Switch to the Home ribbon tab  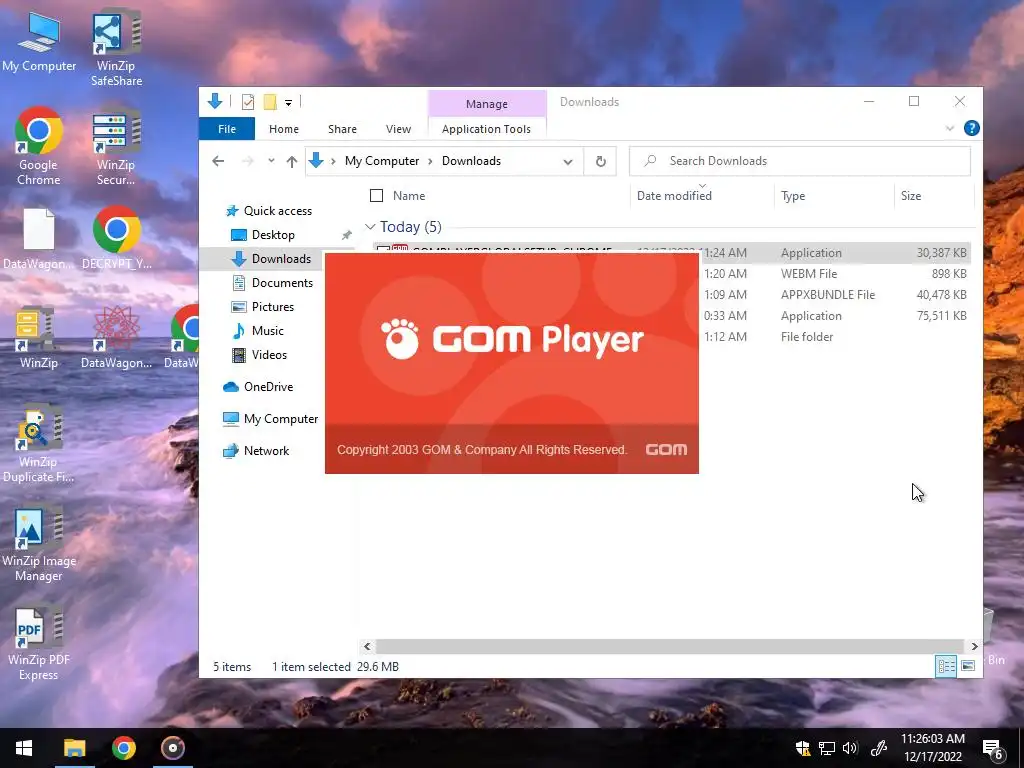pyautogui.click(x=283, y=129)
